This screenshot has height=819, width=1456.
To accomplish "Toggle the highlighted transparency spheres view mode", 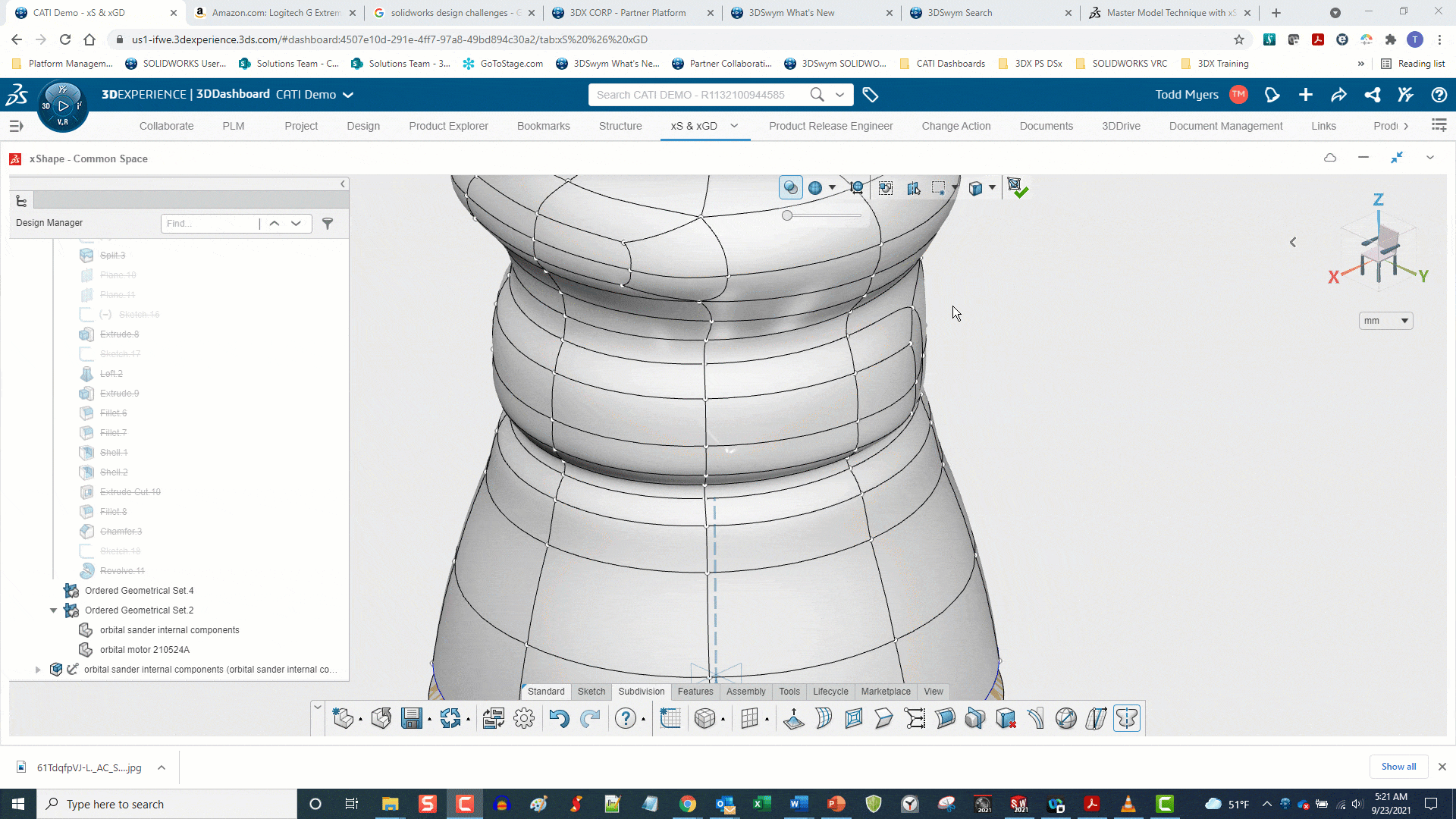I will pos(791,188).
